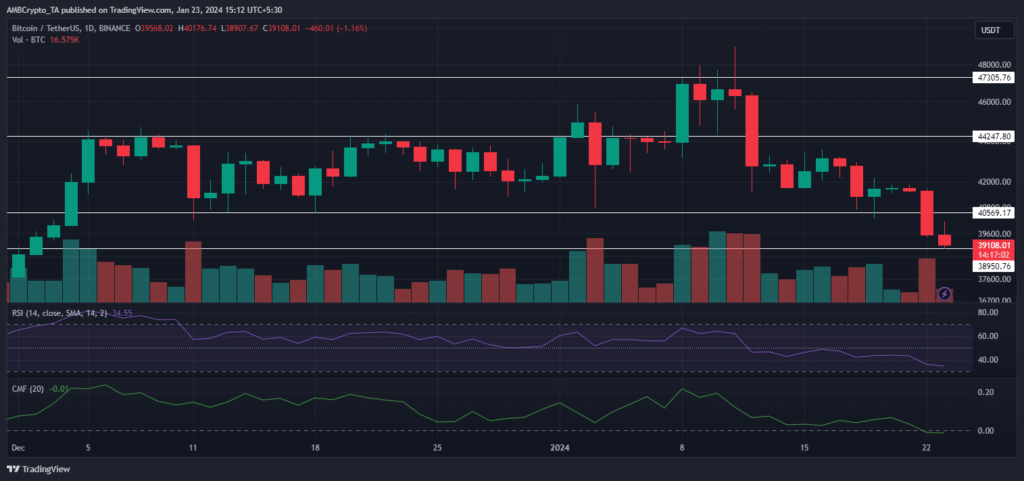Click the latest red candlestick near 39108
The height and width of the screenshot is (481, 1024).
945,240
